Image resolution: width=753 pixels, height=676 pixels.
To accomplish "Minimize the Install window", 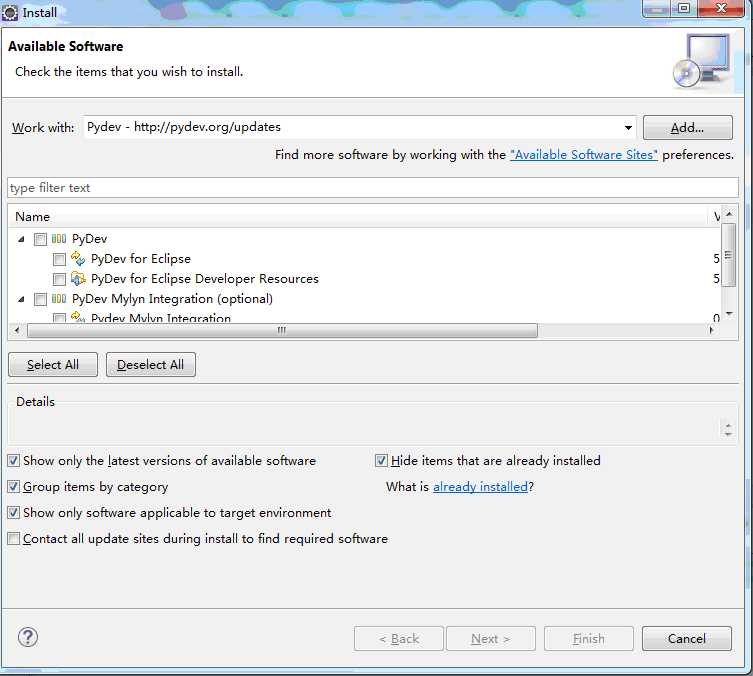I will coord(657,8).
